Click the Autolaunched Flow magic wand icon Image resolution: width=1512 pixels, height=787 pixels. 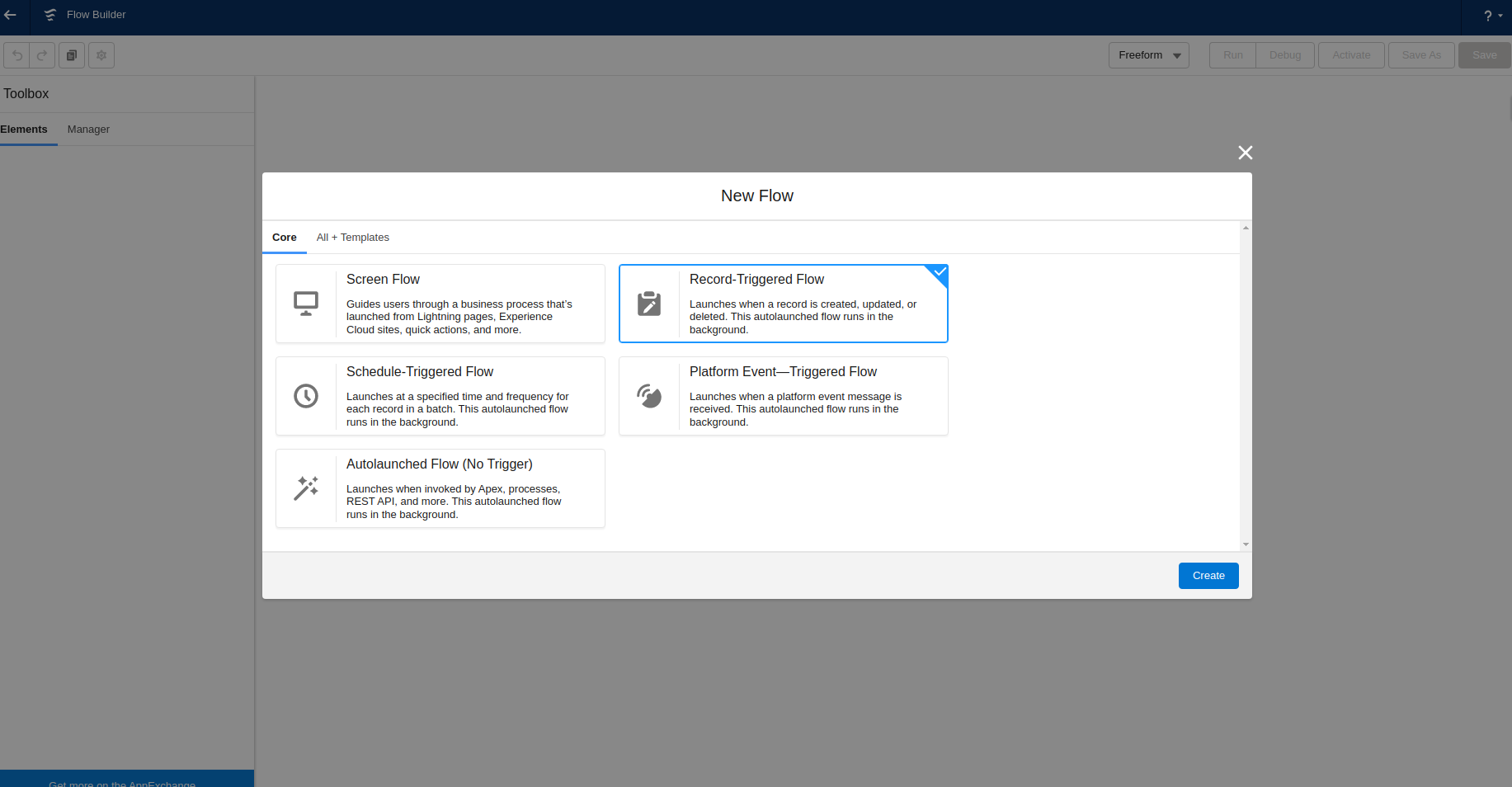[306, 488]
